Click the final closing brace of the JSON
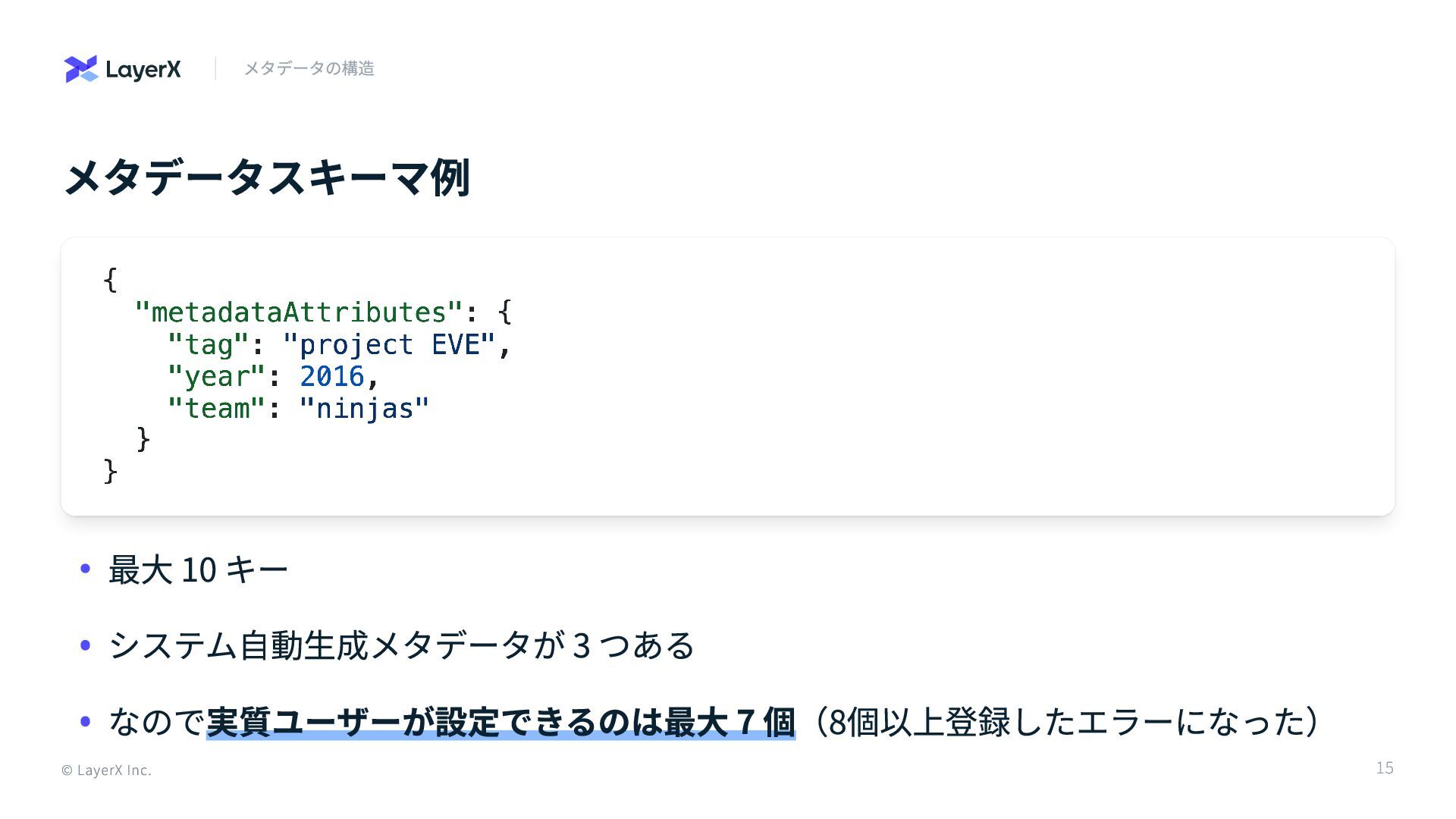Screen dimensions: 1456x819 coord(110,472)
